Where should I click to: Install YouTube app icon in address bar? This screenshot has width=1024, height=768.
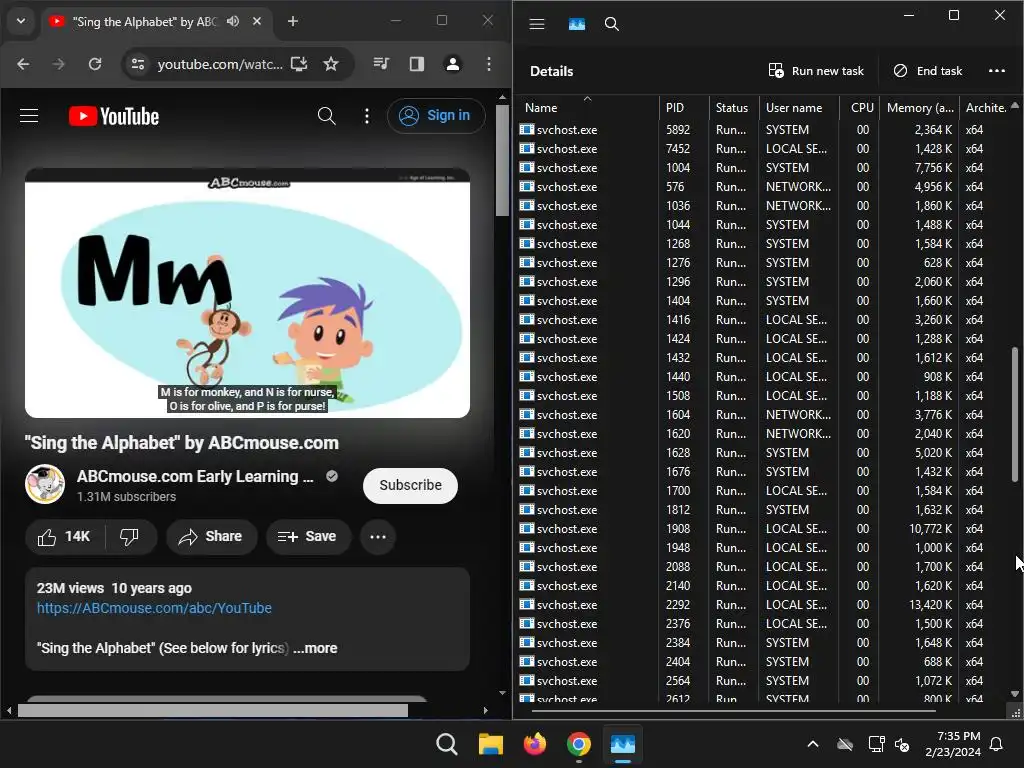click(x=299, y=64)
